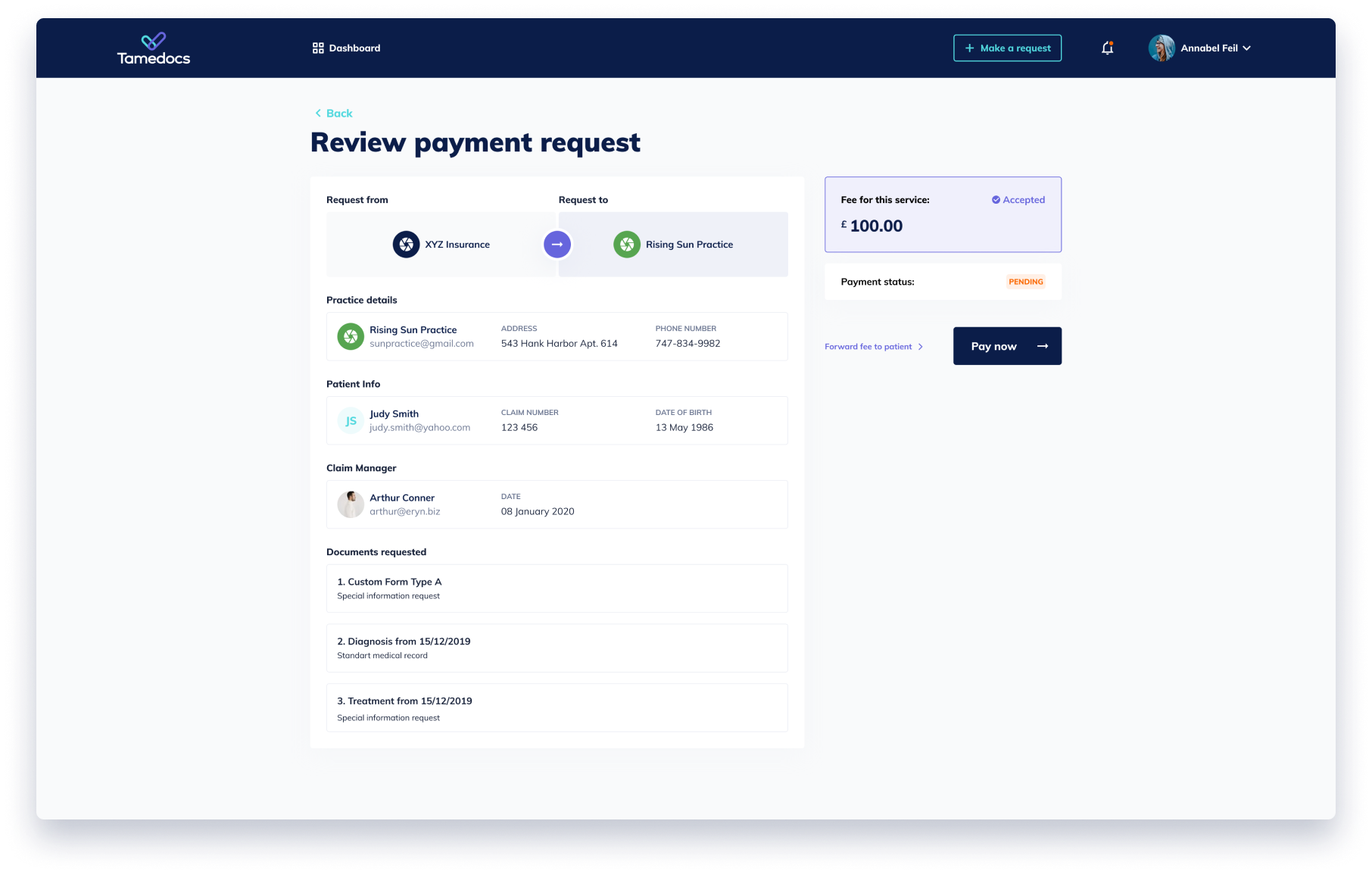
Task: Click the XYZ Insurance logo icon
Action: (406, 245)
